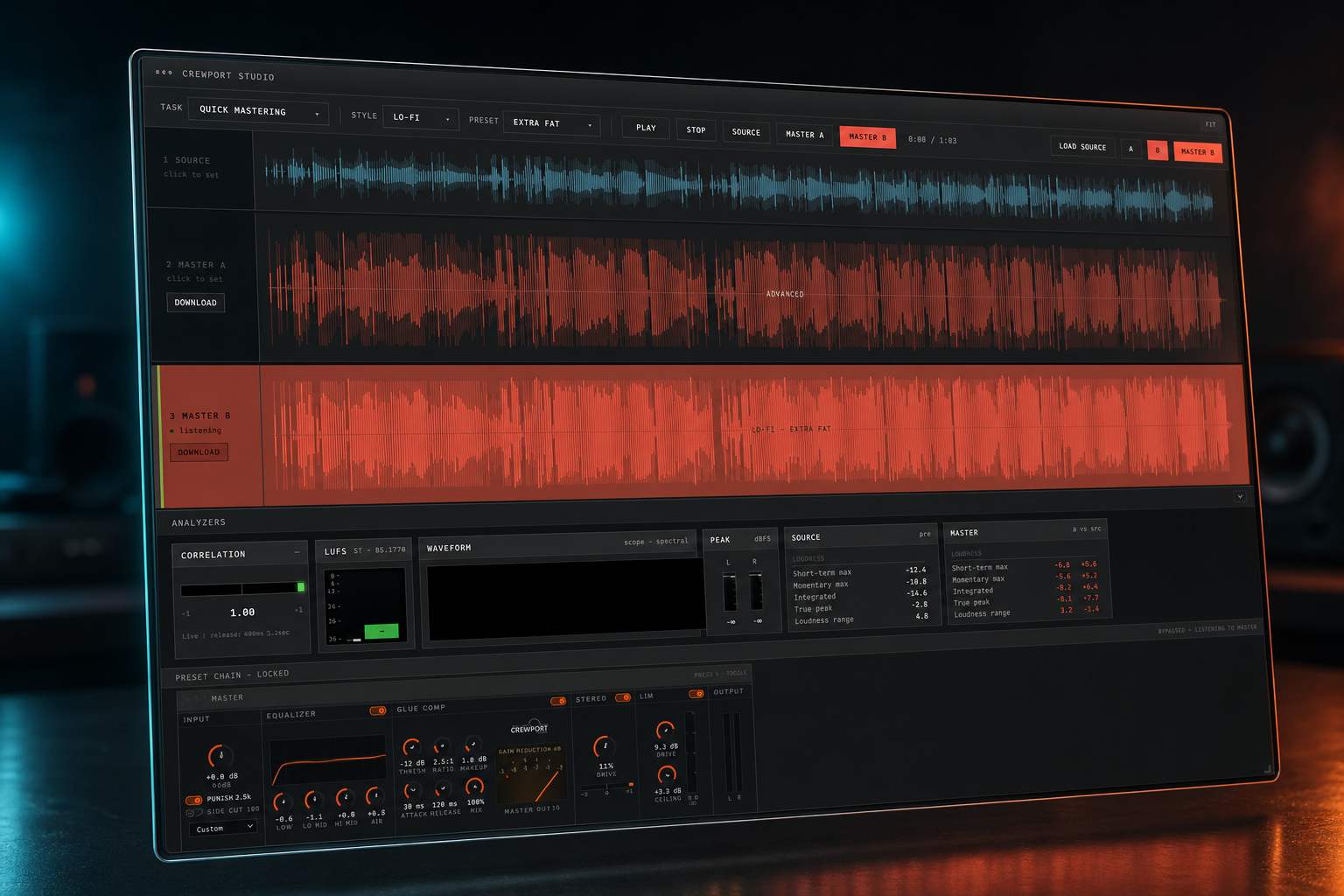Open the Custom dropdown in the Input section
1344x896 pixels.
224,828
